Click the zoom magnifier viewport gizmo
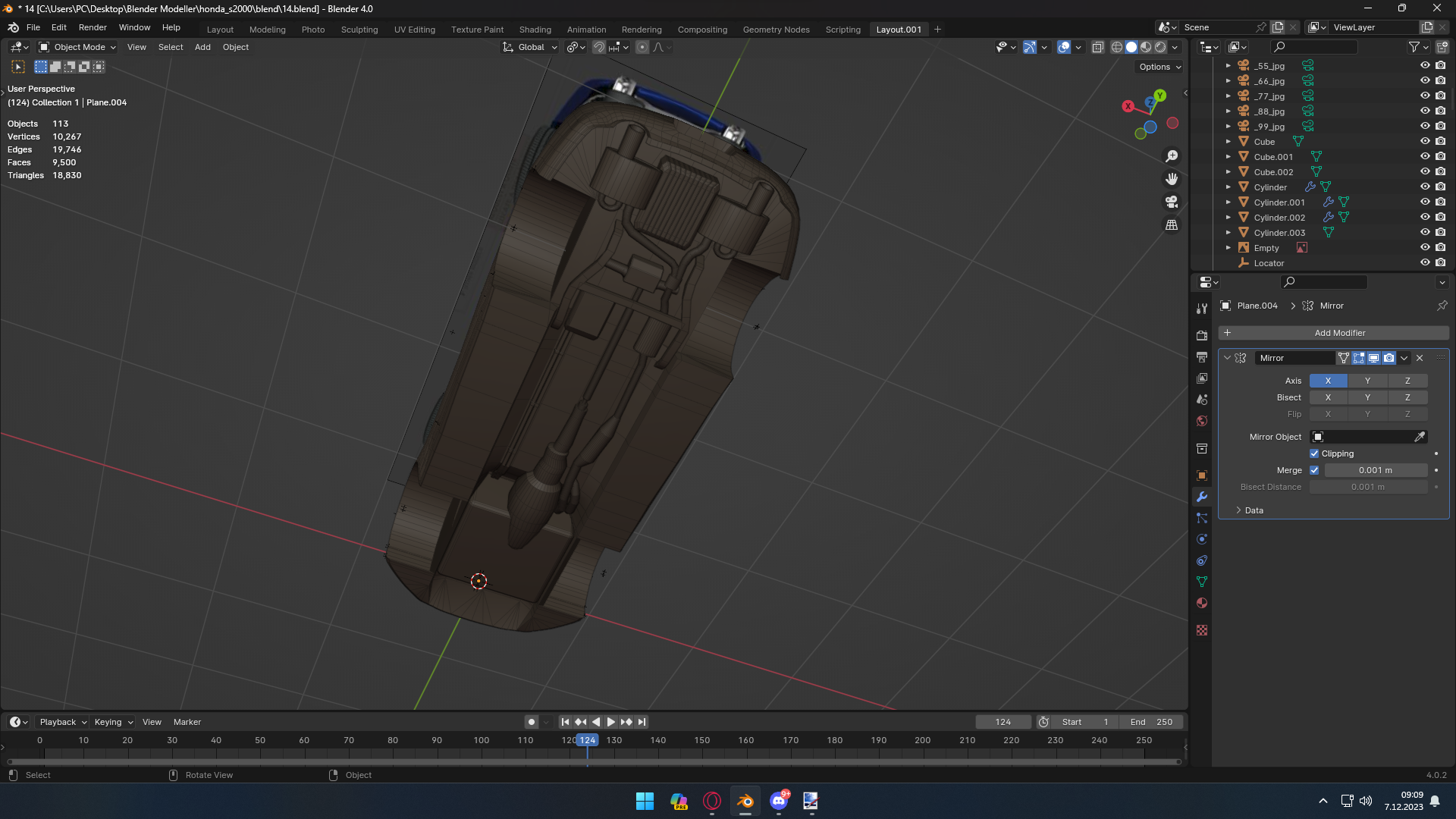The image size is (1456, 819). 1172,156
